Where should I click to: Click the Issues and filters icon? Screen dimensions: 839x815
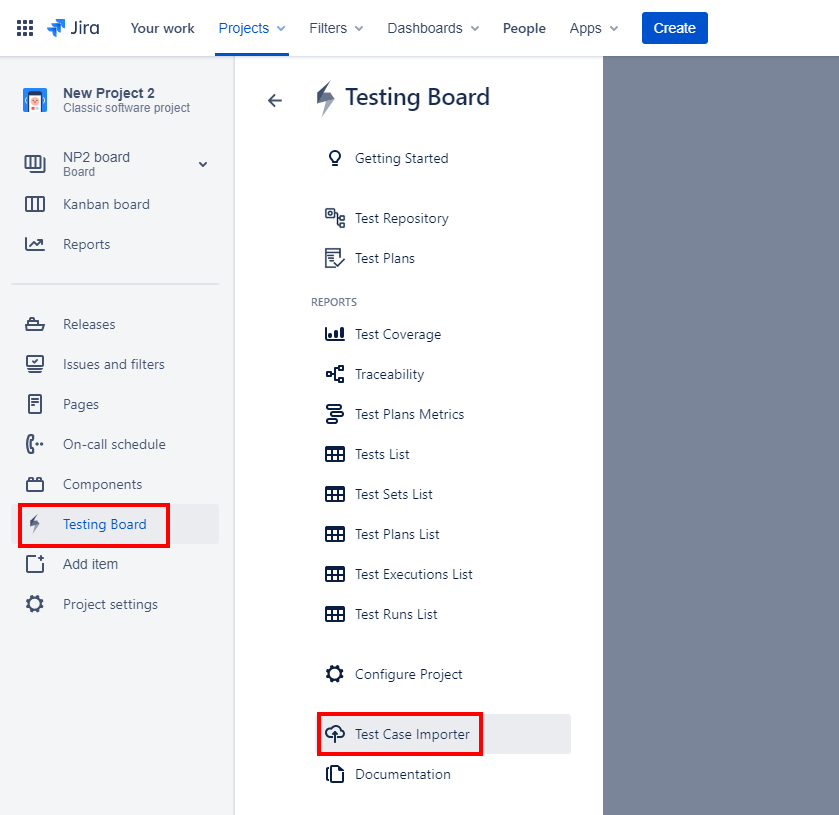point(35,364)
